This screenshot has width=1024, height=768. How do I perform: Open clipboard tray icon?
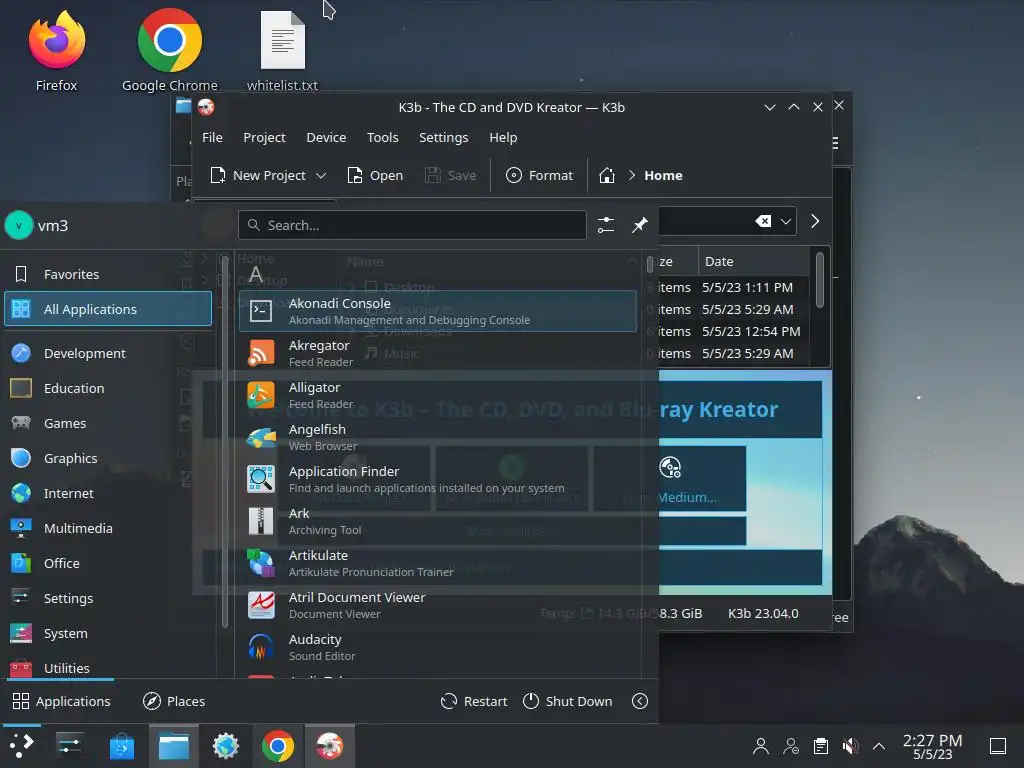[x=820, y=746]
